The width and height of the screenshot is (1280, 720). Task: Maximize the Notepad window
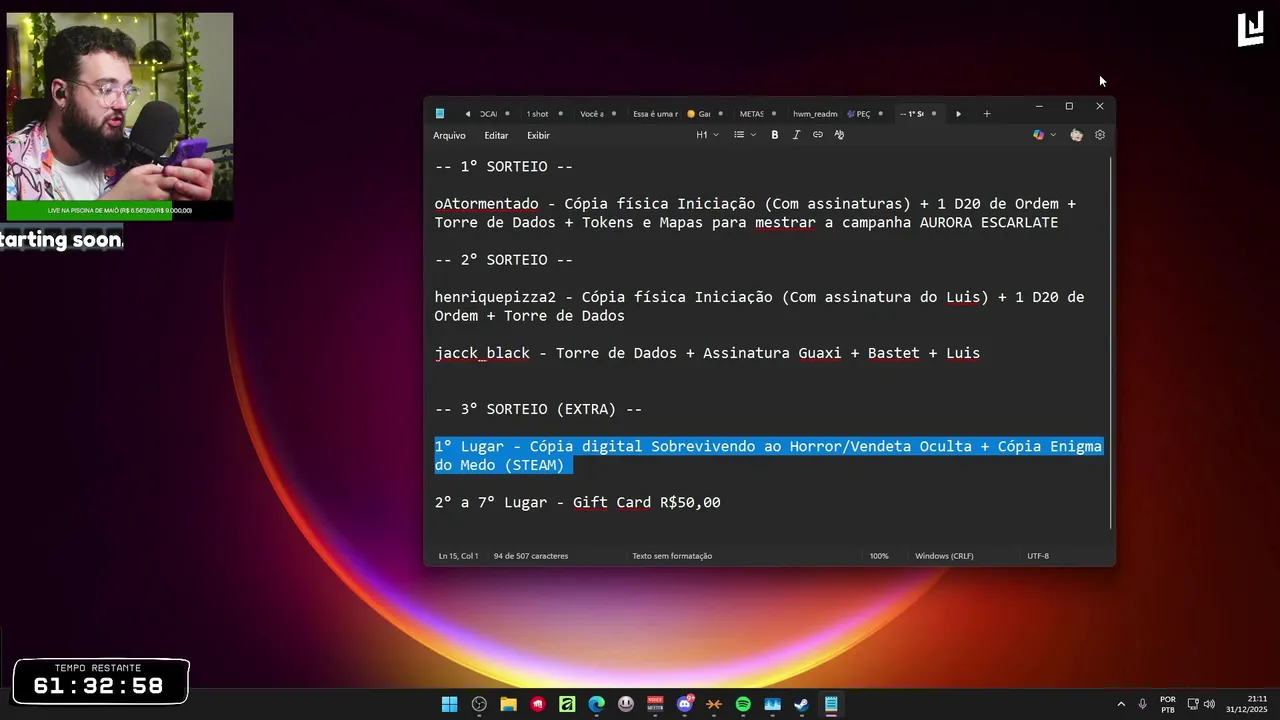tap(1069, 106)
